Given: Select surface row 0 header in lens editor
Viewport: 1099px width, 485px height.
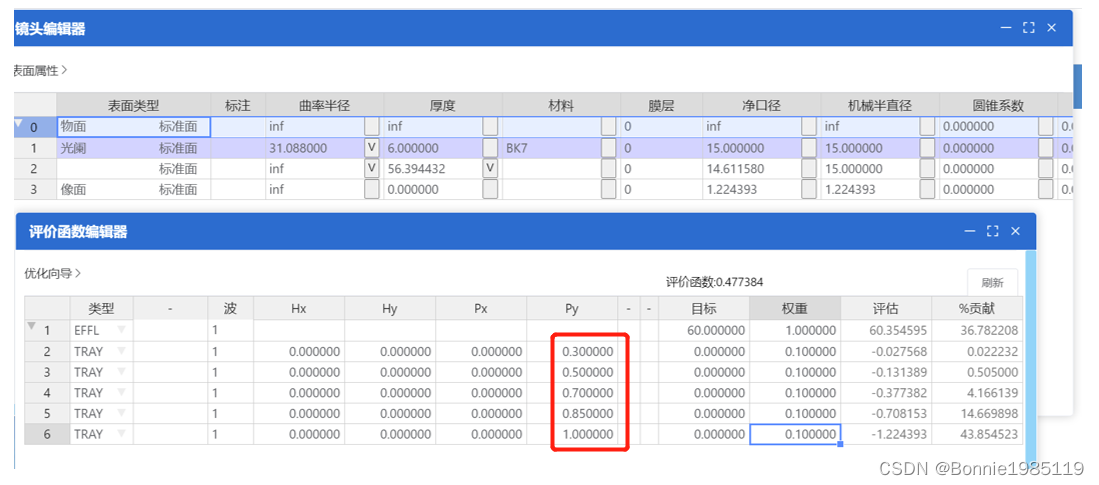Looking at the screenshot, I should pos(35,127).
